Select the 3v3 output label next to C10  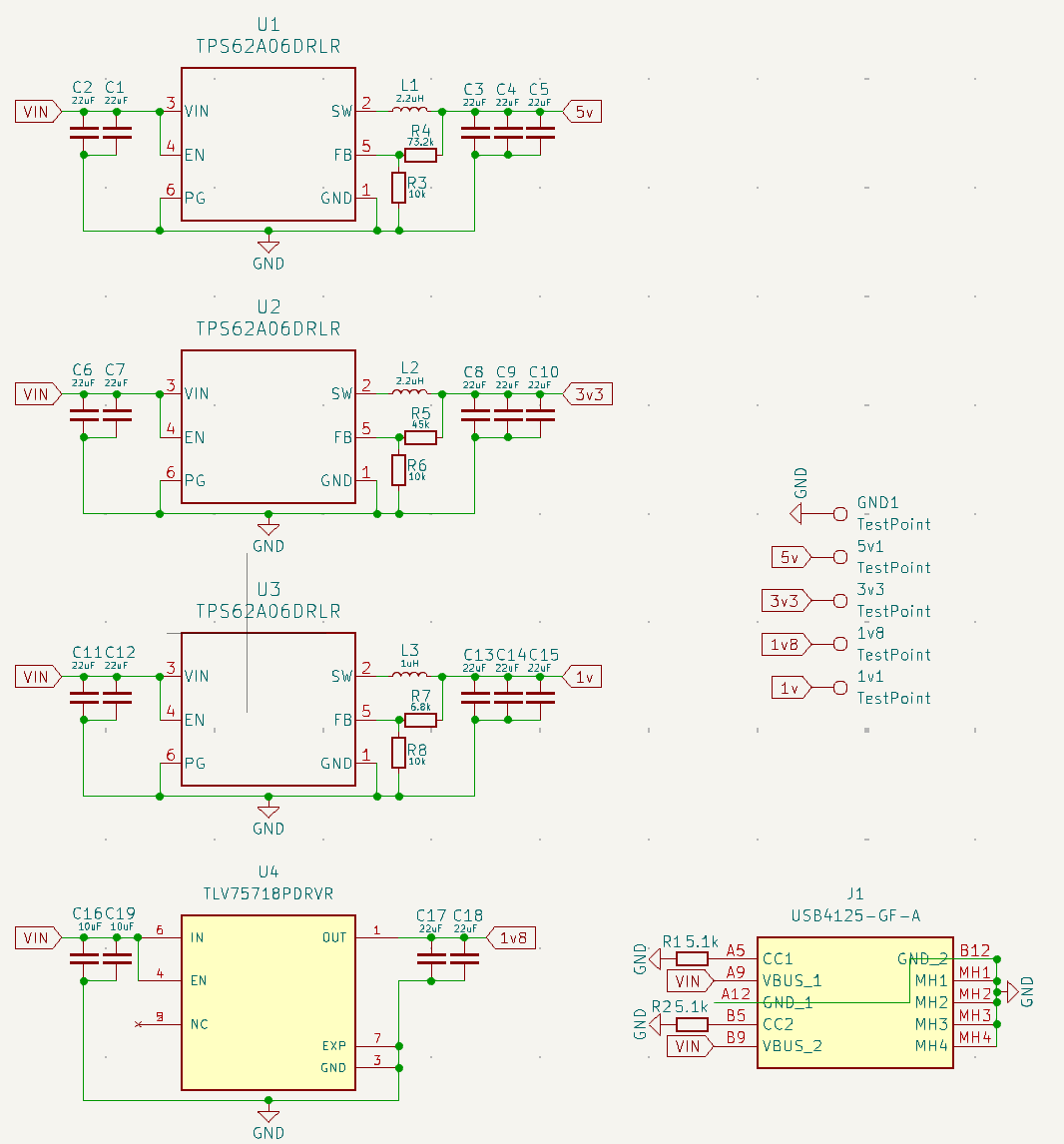click(587, 394)
